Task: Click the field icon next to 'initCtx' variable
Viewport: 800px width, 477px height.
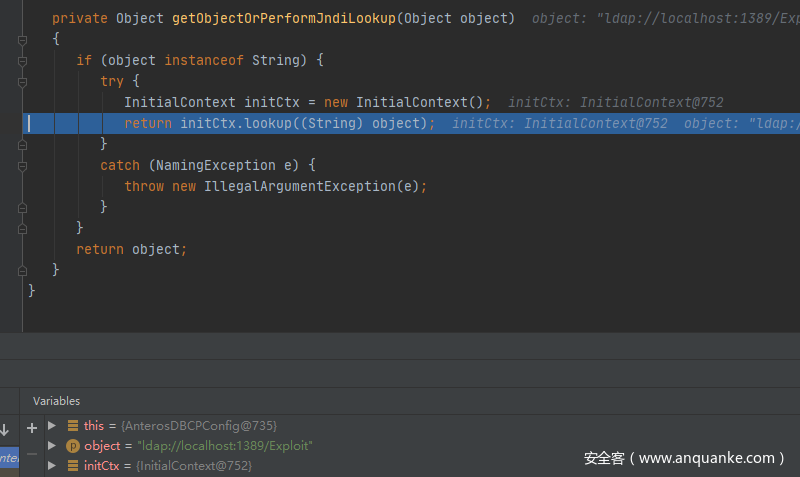Action: [x=73, y=466]
